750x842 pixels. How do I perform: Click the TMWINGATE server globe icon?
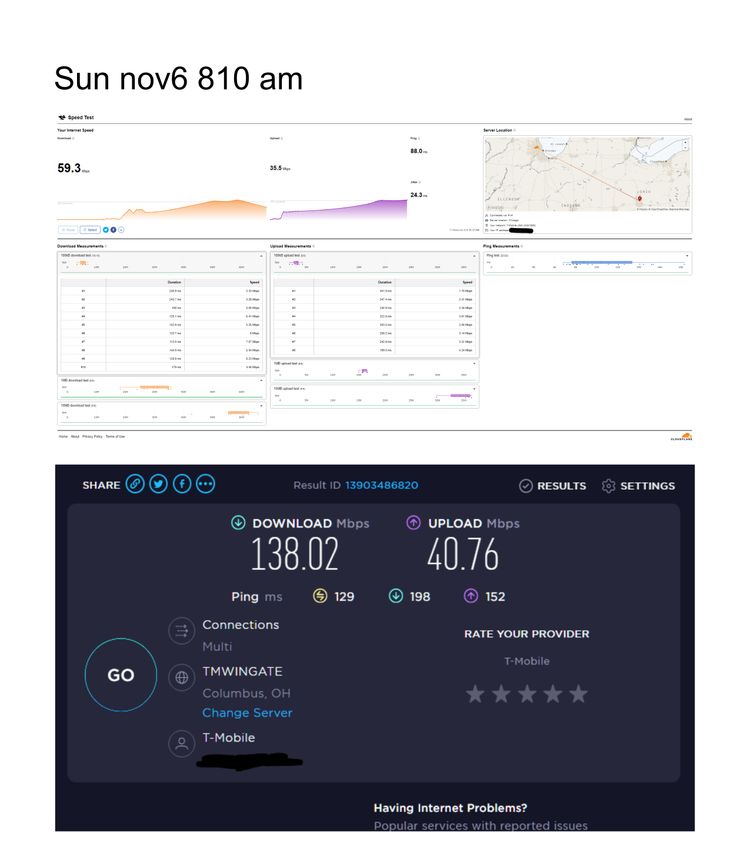(181, 677)
